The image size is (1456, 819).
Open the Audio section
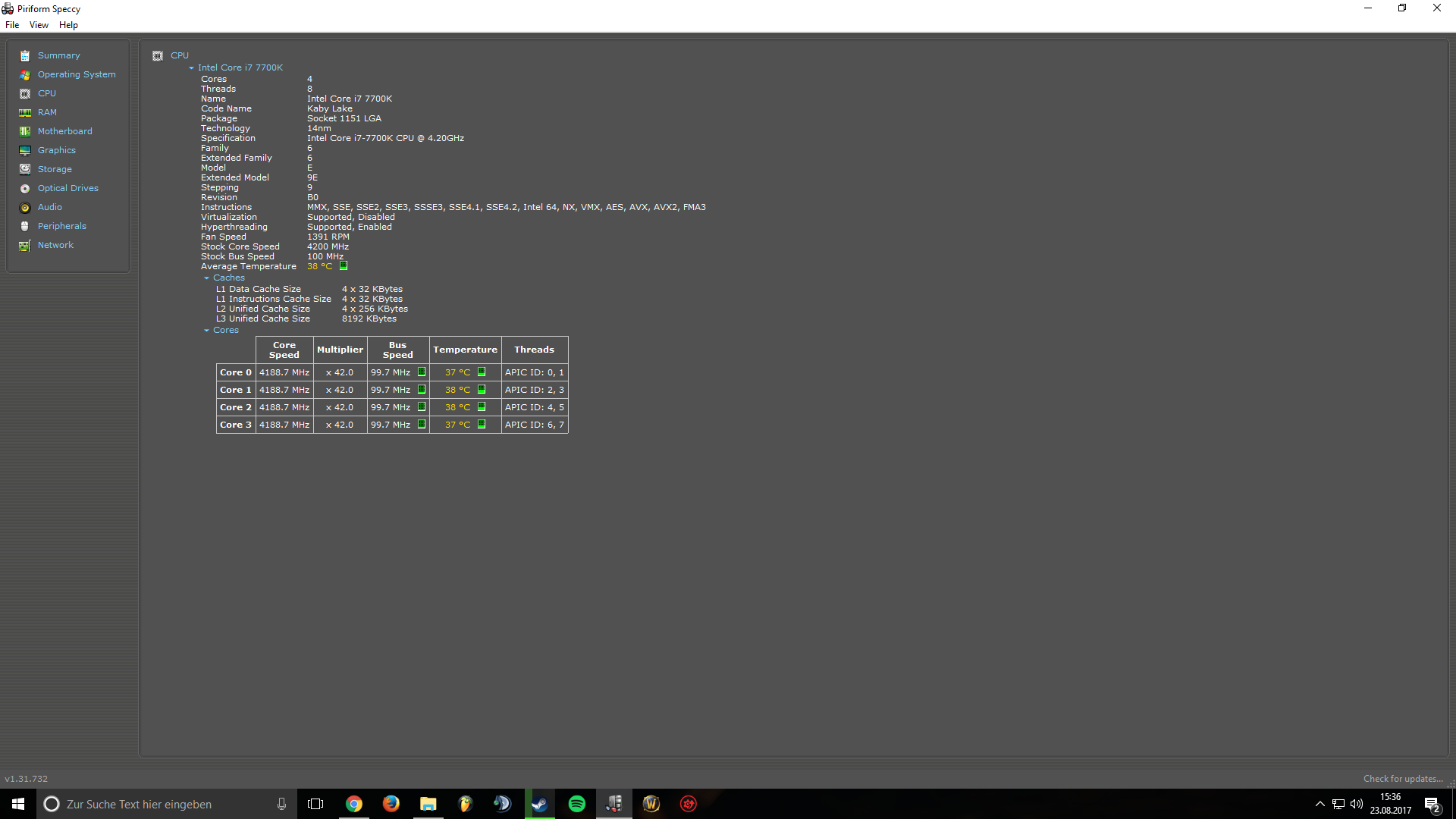(x=50, y=207)
